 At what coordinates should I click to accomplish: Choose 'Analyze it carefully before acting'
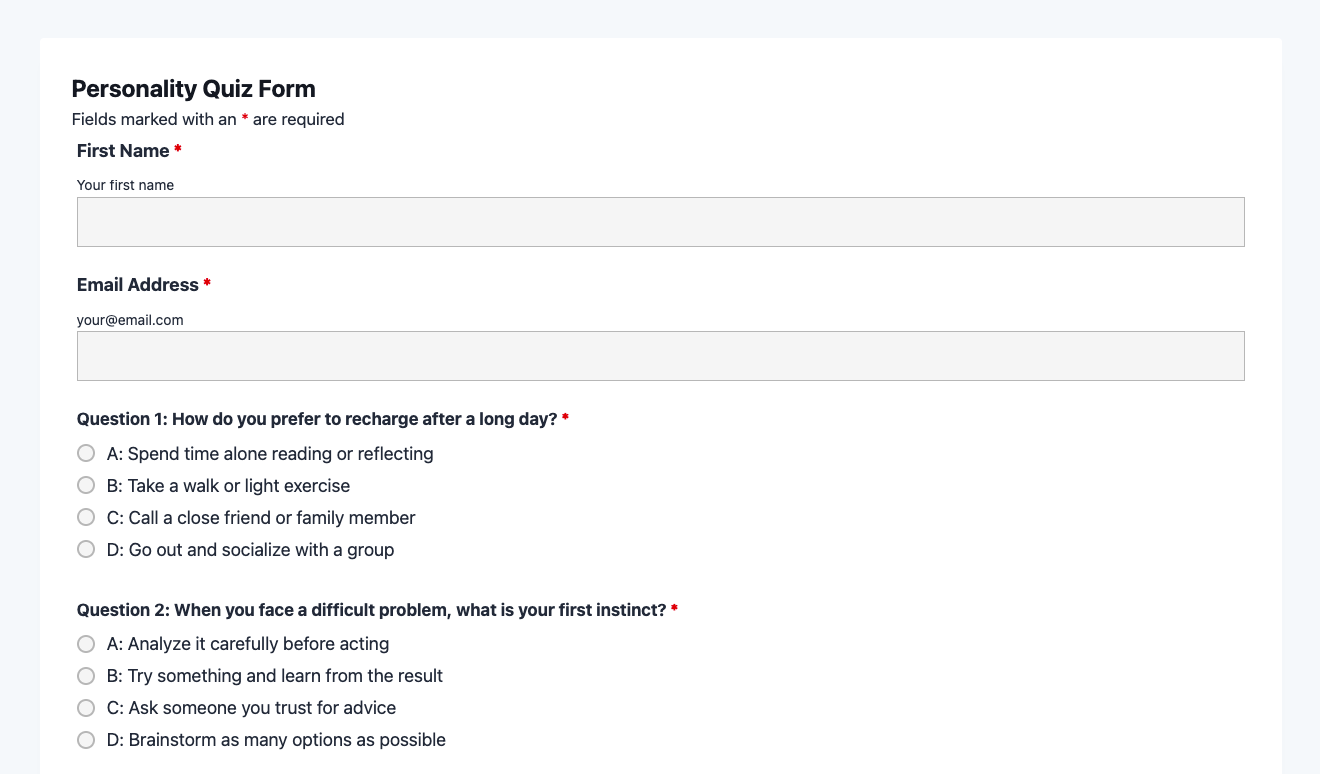click(86, 644)
